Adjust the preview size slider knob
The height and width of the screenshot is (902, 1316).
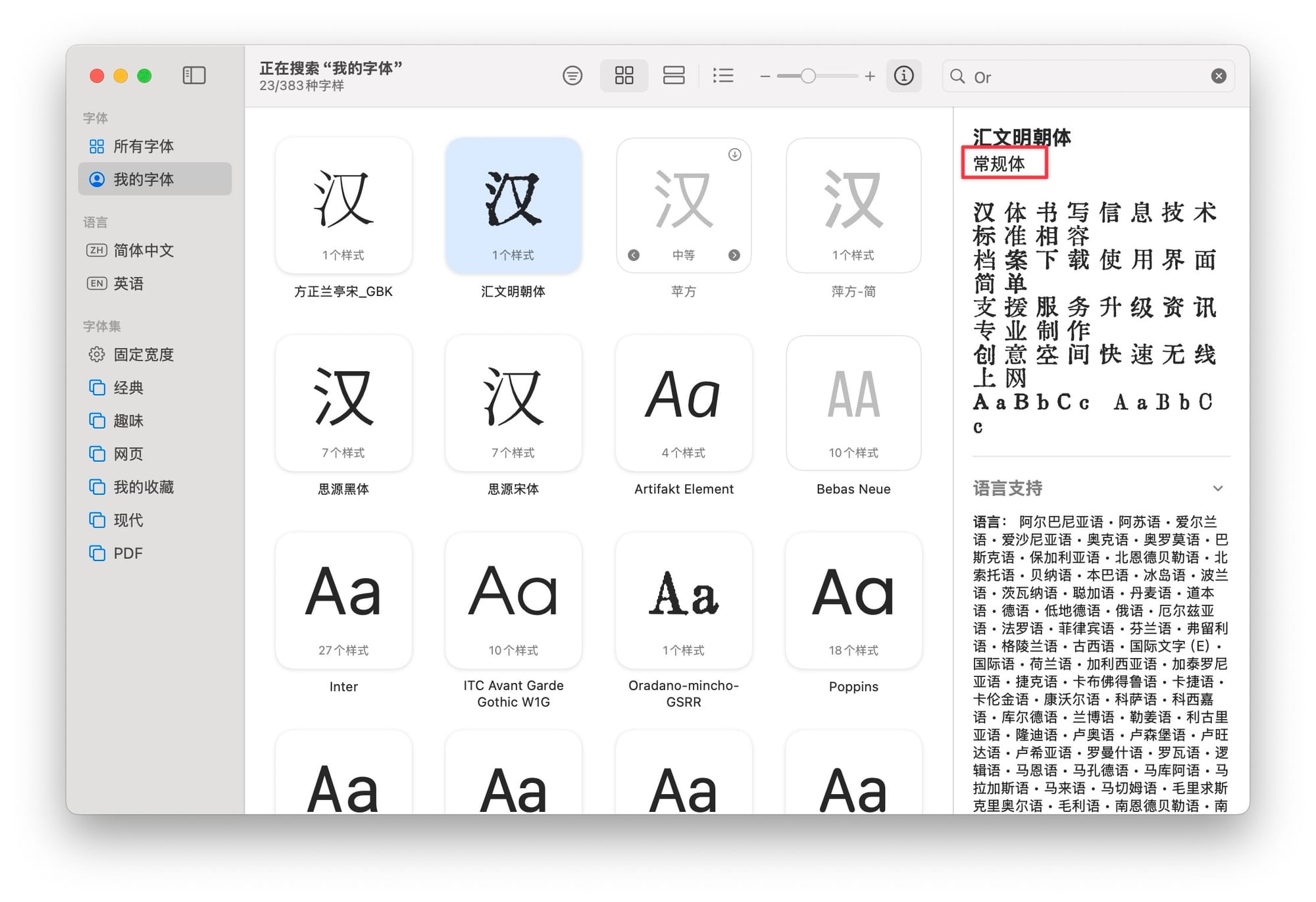tap(808, 76)
